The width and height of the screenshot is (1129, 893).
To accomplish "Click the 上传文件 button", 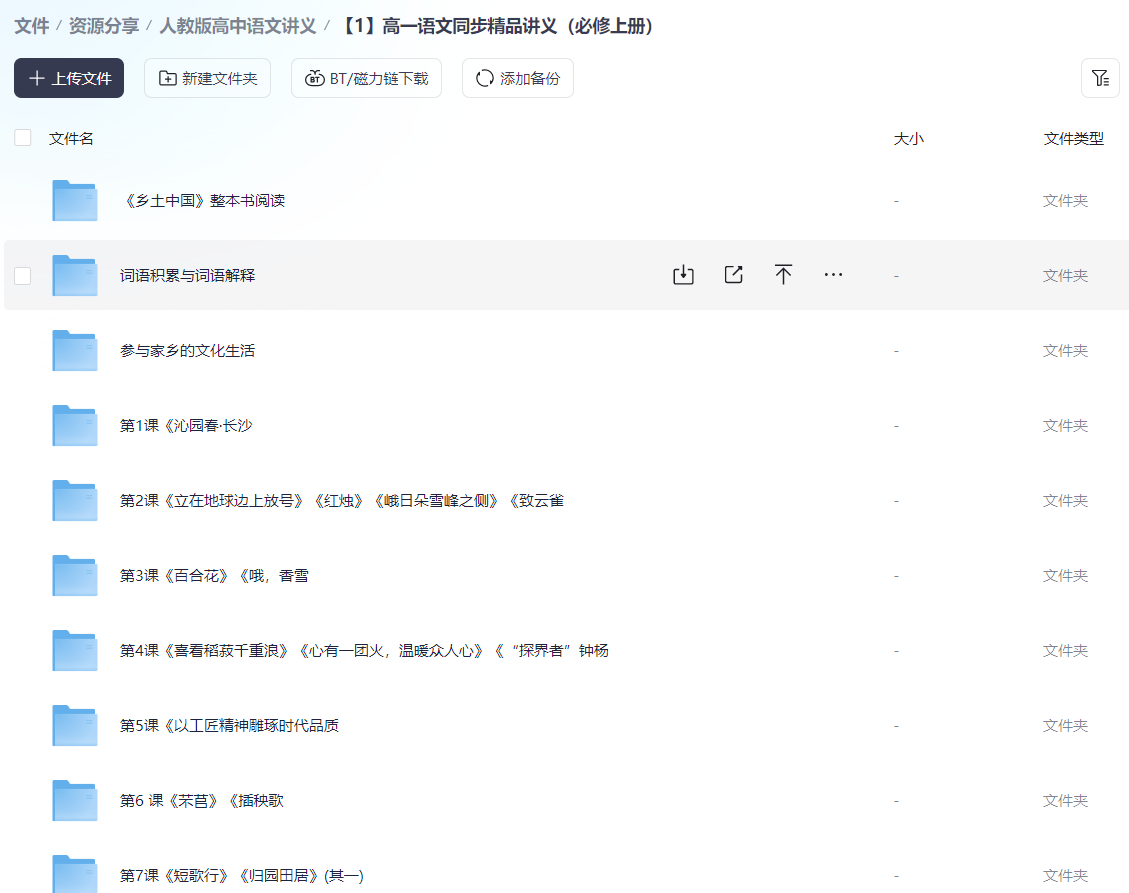I will pyautogui.click(x=68, y=77).
